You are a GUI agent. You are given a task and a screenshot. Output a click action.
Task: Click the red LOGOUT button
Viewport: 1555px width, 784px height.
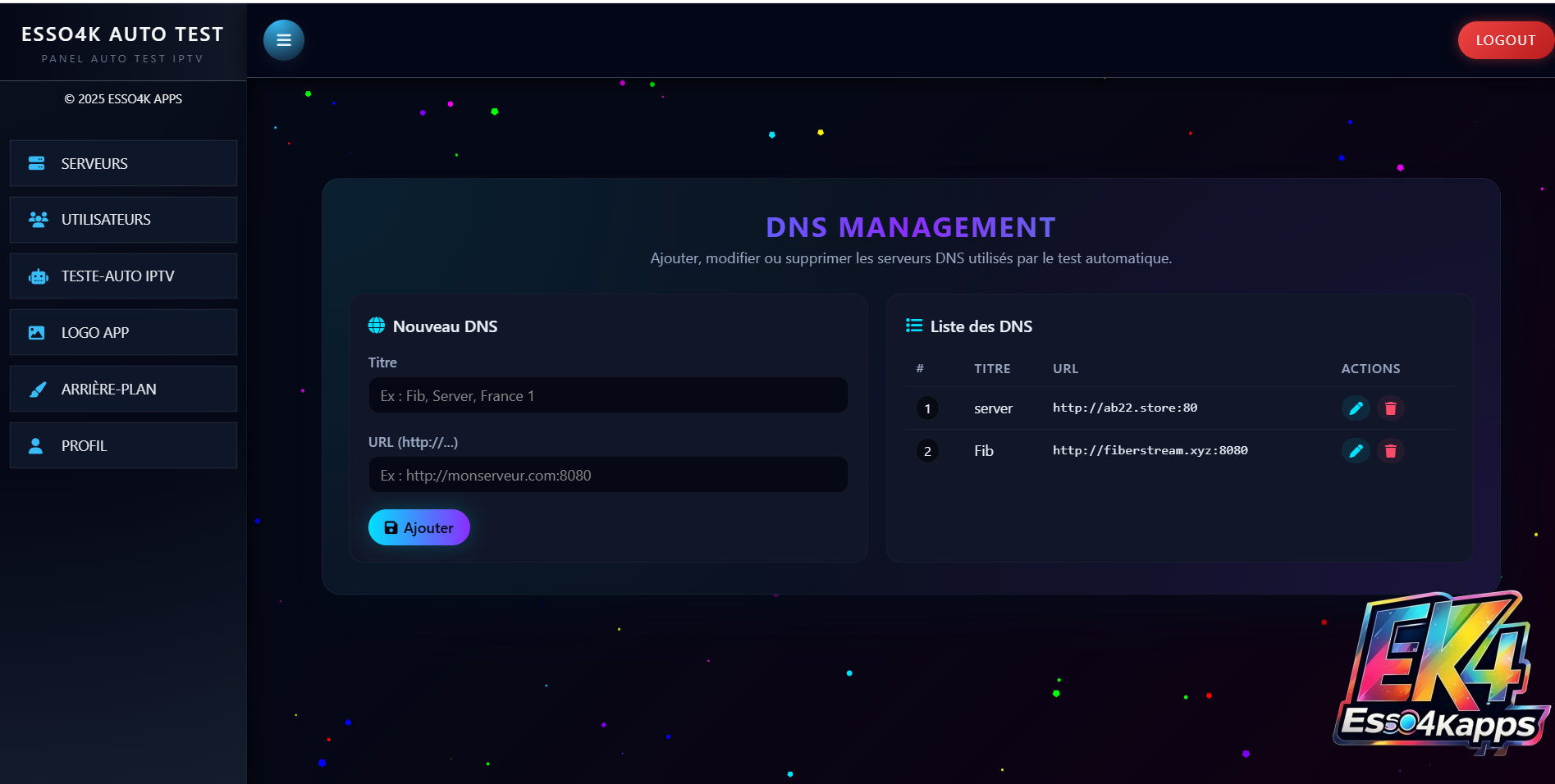click(1504, 40)
